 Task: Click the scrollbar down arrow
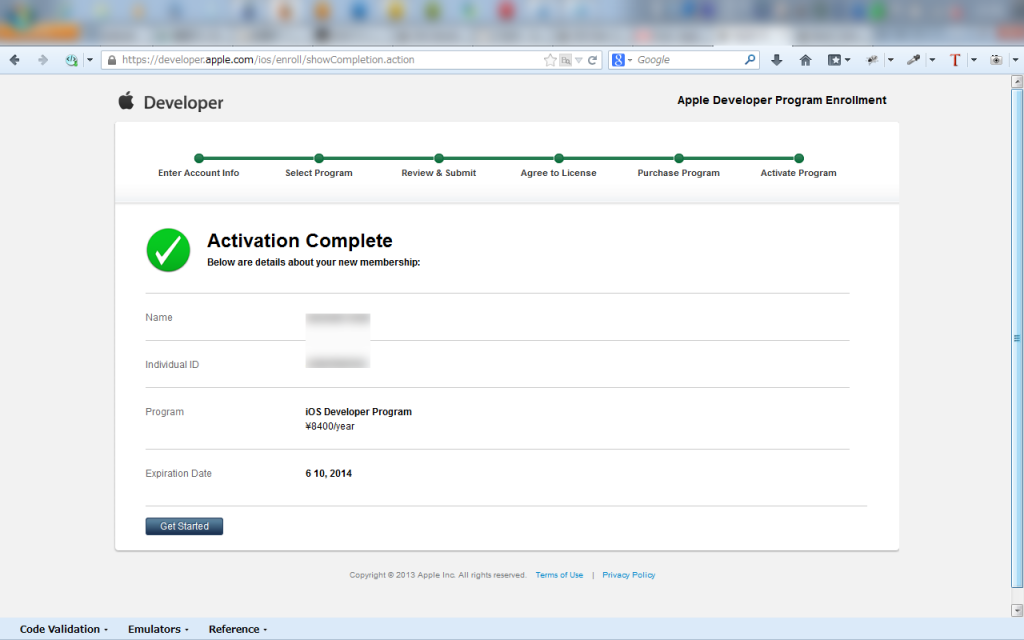(x=1017, y=610)
